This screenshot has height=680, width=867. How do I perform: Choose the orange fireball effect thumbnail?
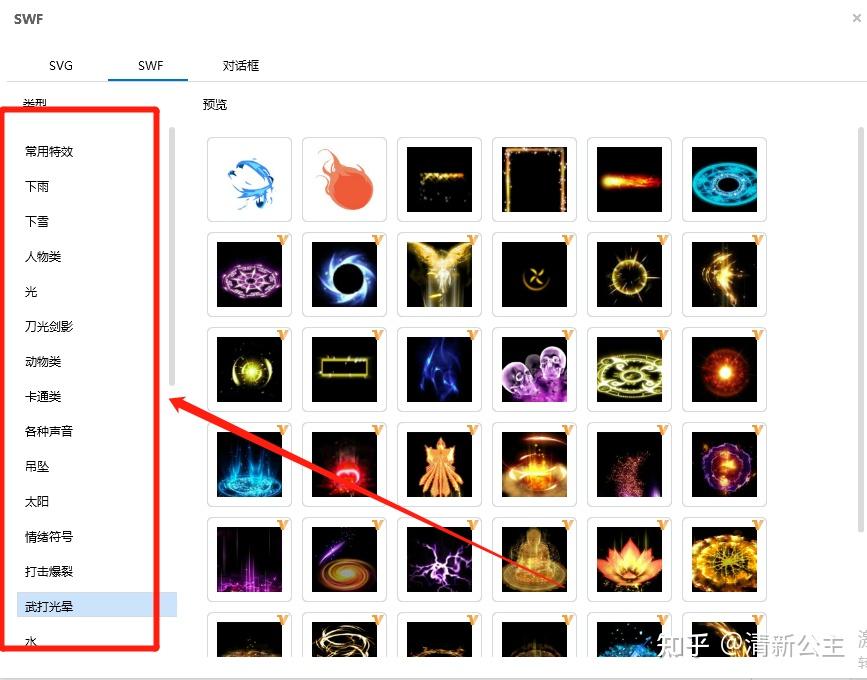point(344,180)
